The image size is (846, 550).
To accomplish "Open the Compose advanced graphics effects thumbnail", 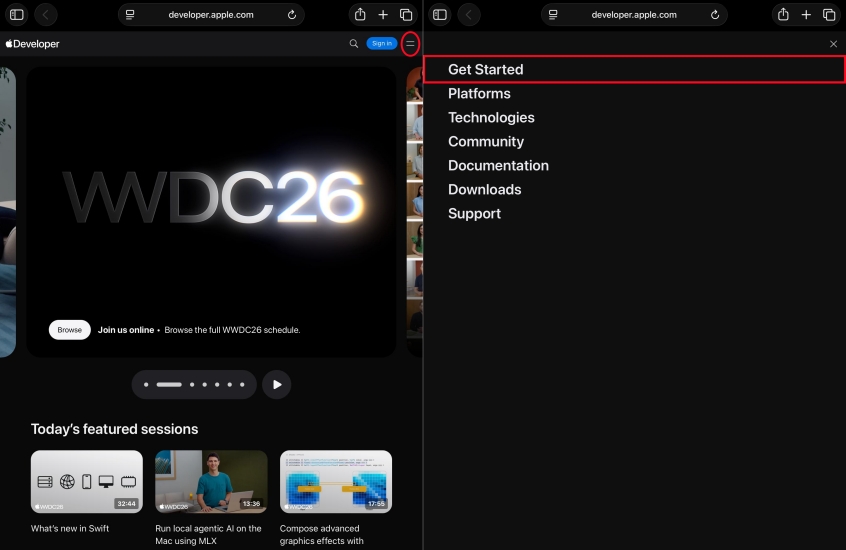I will 336,481.
